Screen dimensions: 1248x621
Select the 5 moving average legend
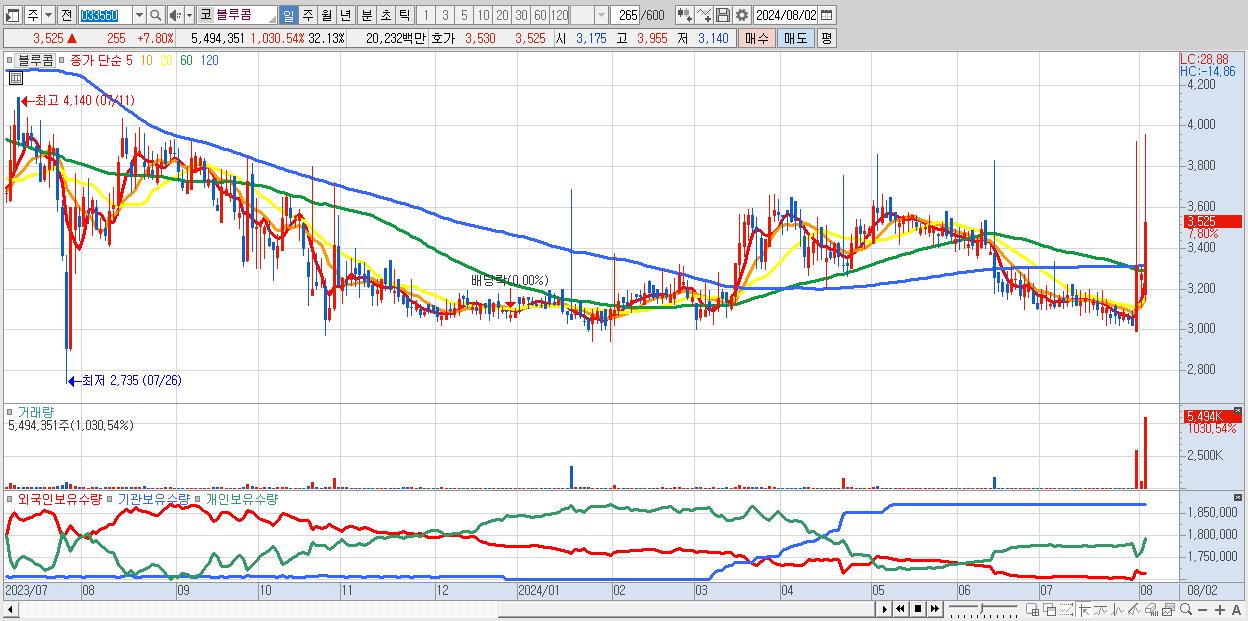click(130, 60)
